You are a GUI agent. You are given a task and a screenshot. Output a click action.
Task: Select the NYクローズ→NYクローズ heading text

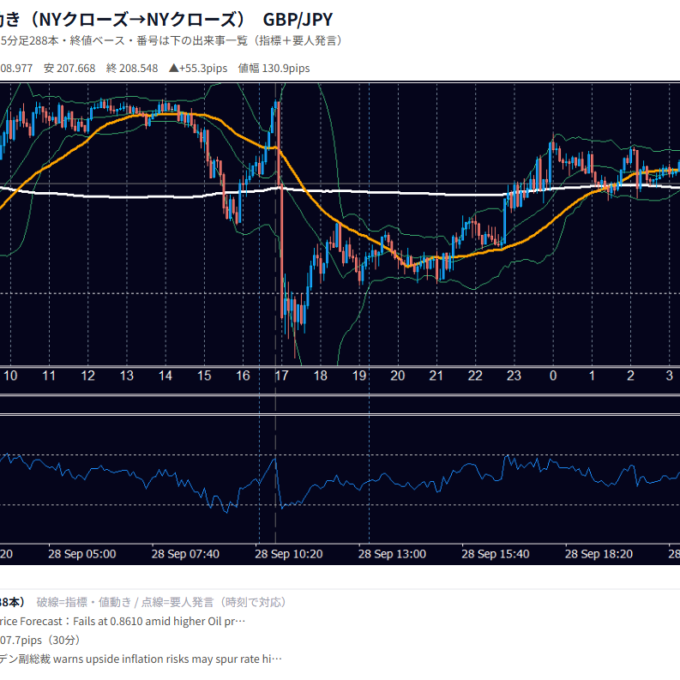138,20
